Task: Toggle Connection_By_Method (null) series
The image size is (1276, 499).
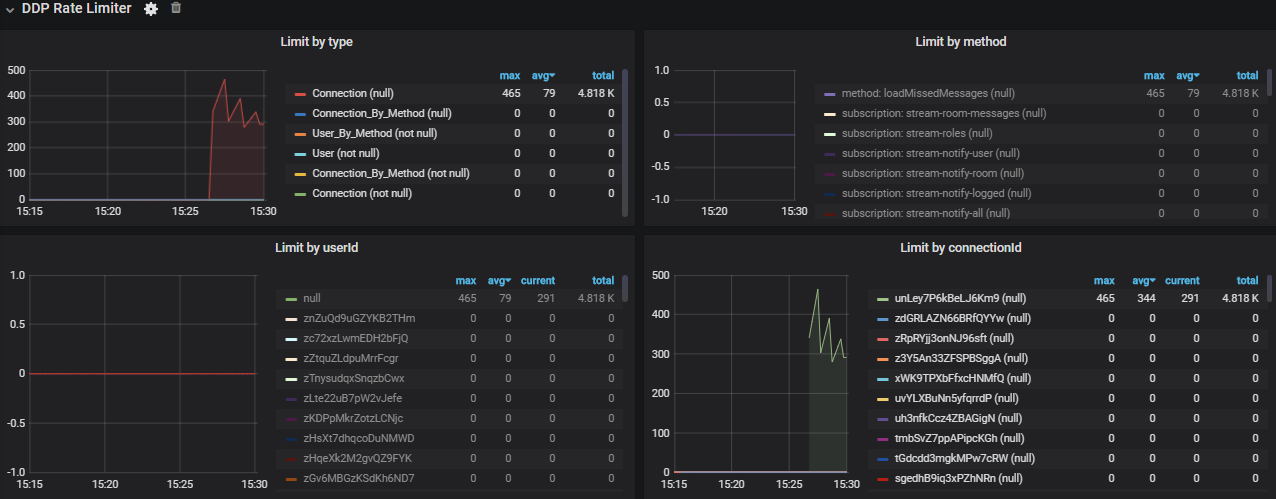Action: coord(382,113)
